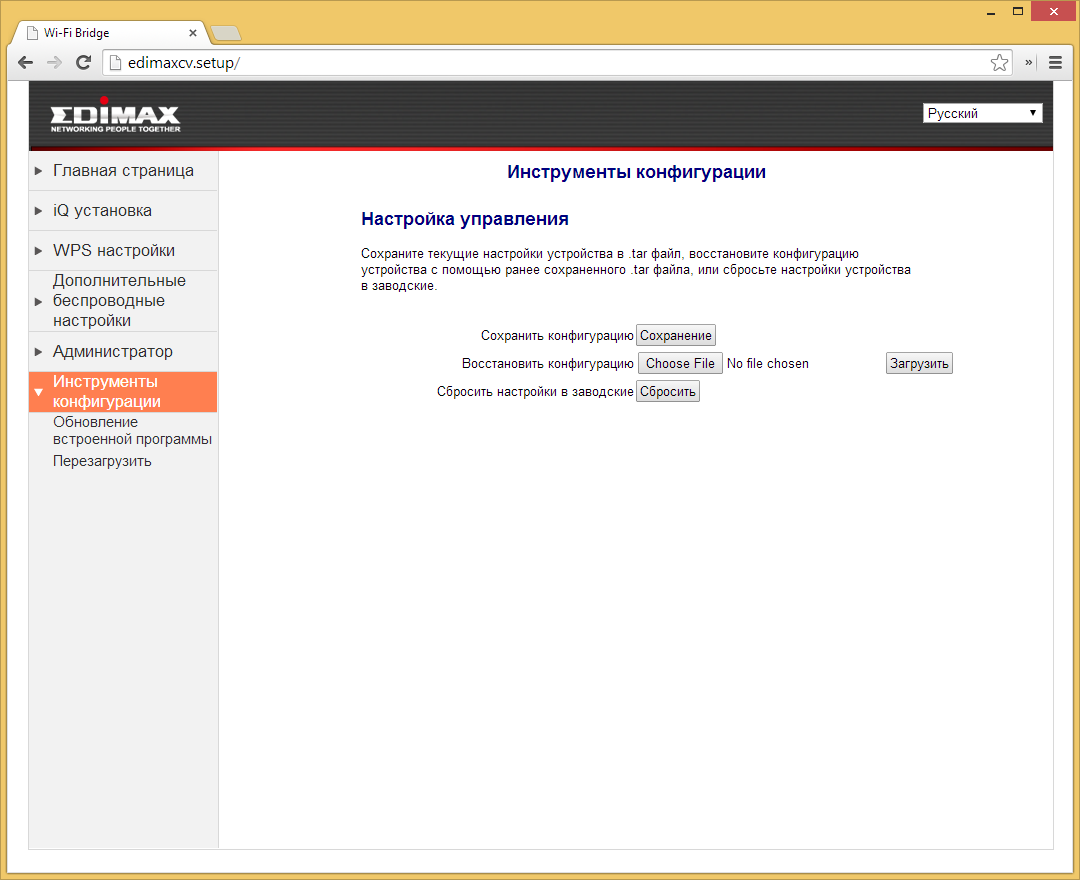Click the Сбросить button
Screen dimensions: 1080x880
667,391
